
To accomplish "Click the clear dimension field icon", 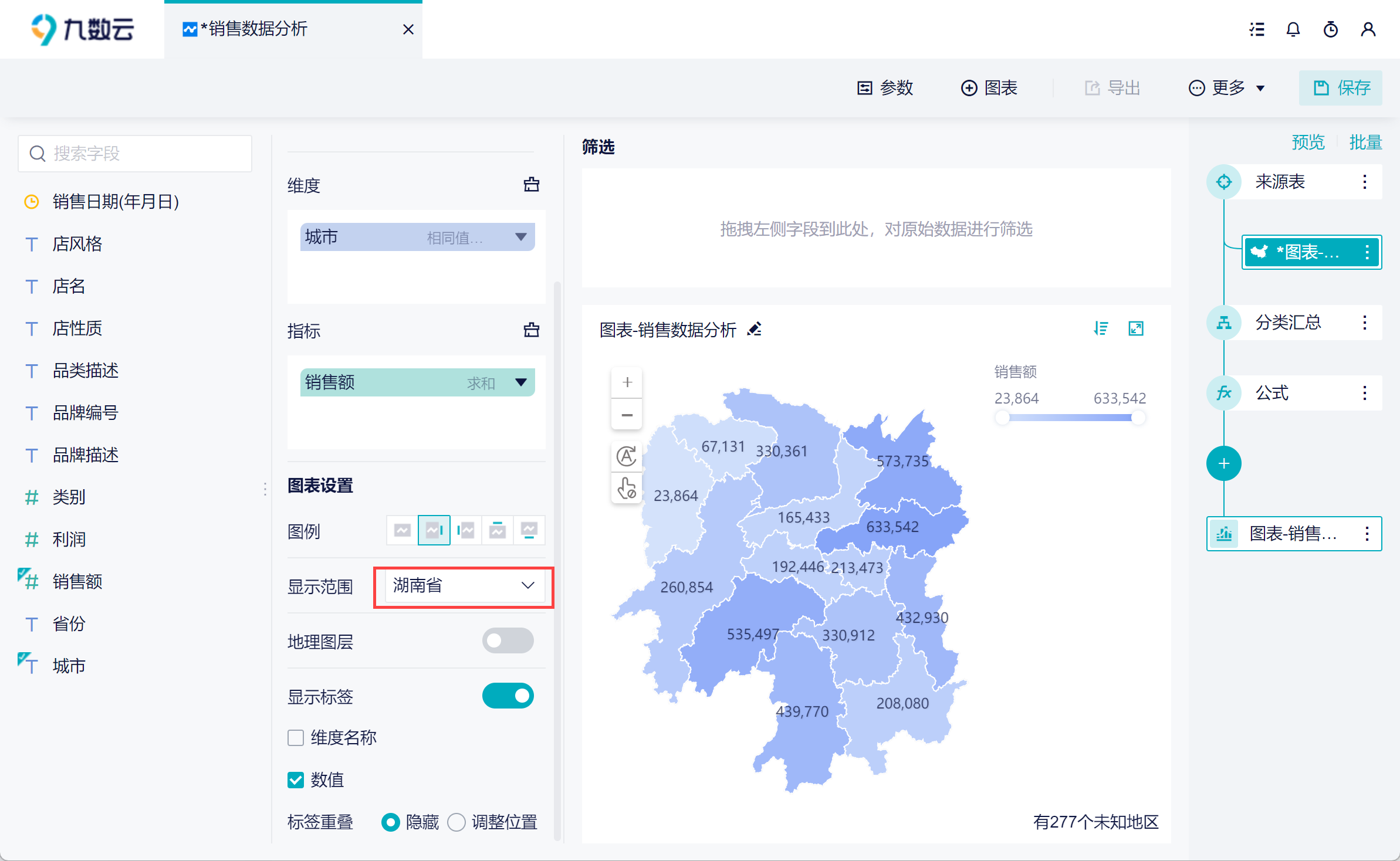I will pyautogui.click(x=531, y=185).
